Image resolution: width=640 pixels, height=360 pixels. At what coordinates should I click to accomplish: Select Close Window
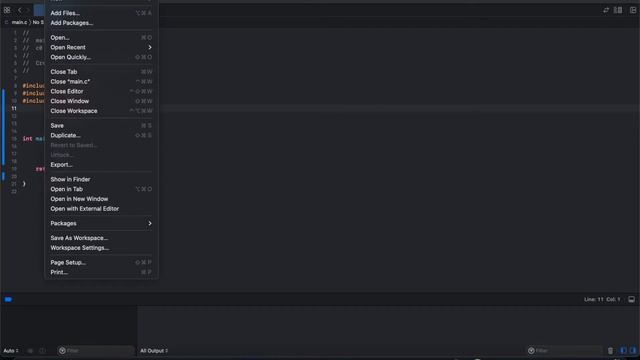click(101, 101)
